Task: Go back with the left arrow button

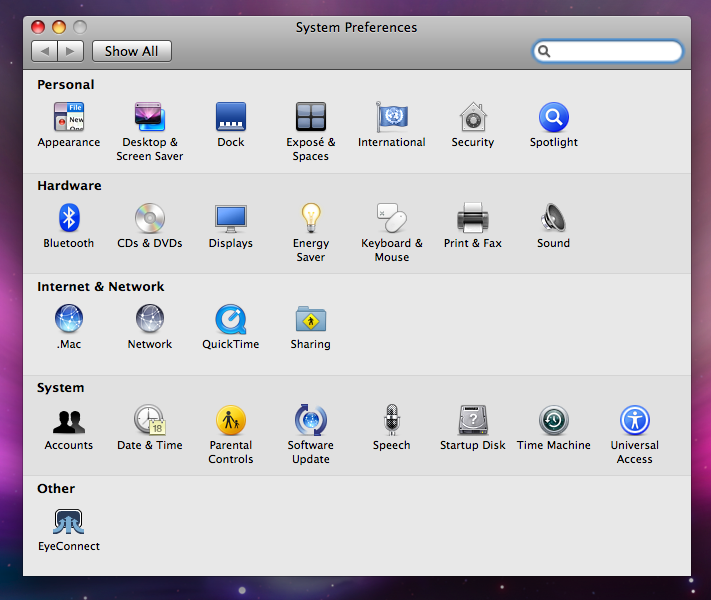Action: click(44, 51)
